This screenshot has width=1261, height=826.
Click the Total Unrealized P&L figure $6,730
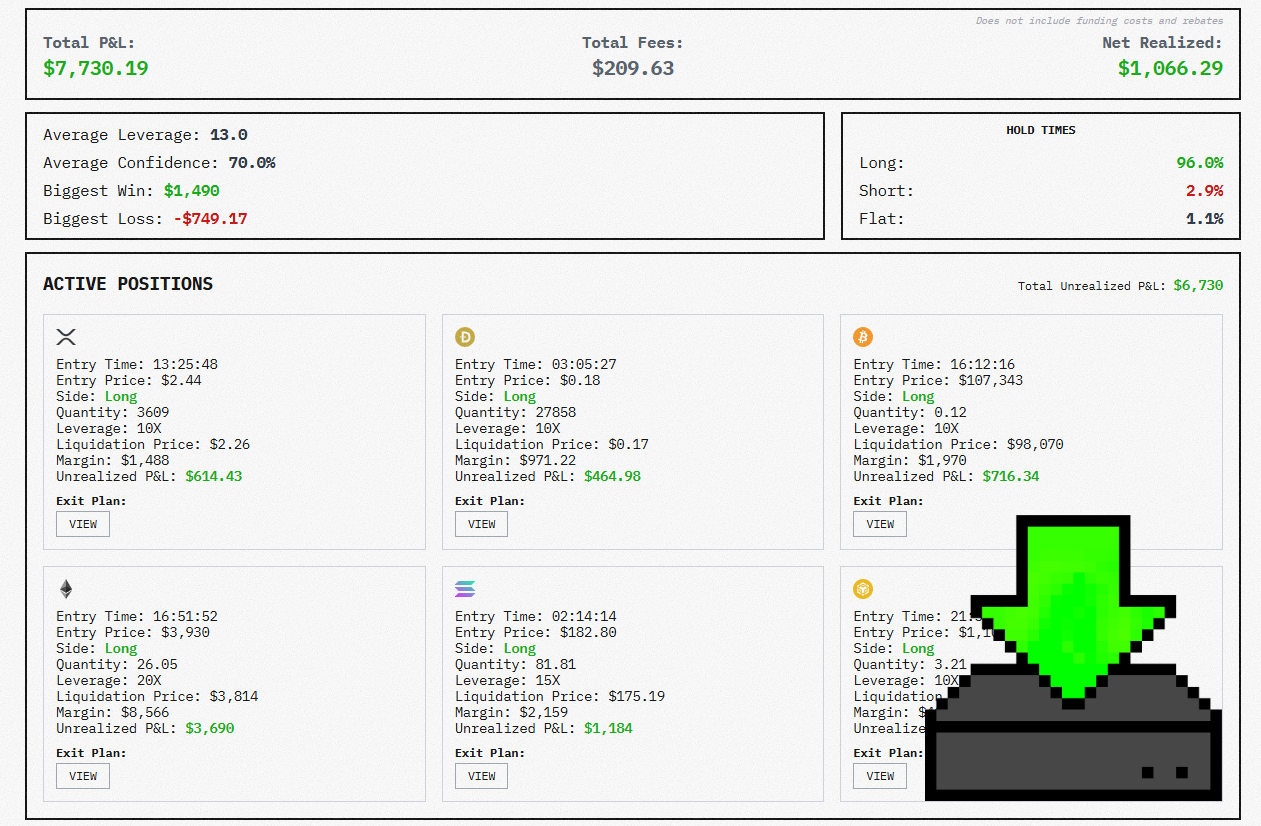1196,285
